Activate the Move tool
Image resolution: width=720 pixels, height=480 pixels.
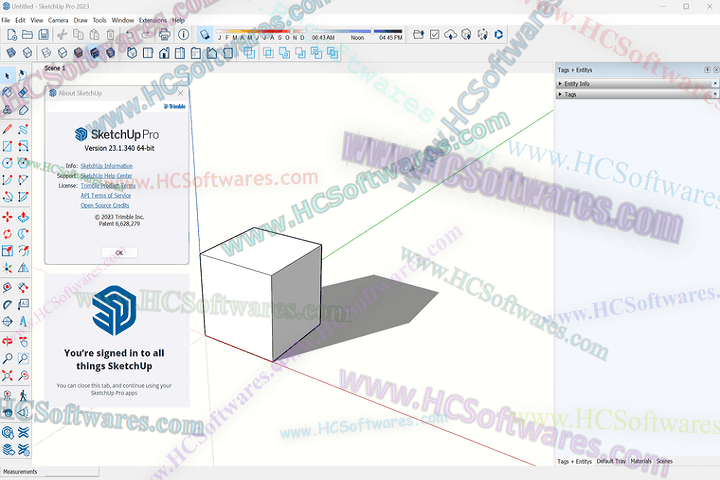coord(7,217)
